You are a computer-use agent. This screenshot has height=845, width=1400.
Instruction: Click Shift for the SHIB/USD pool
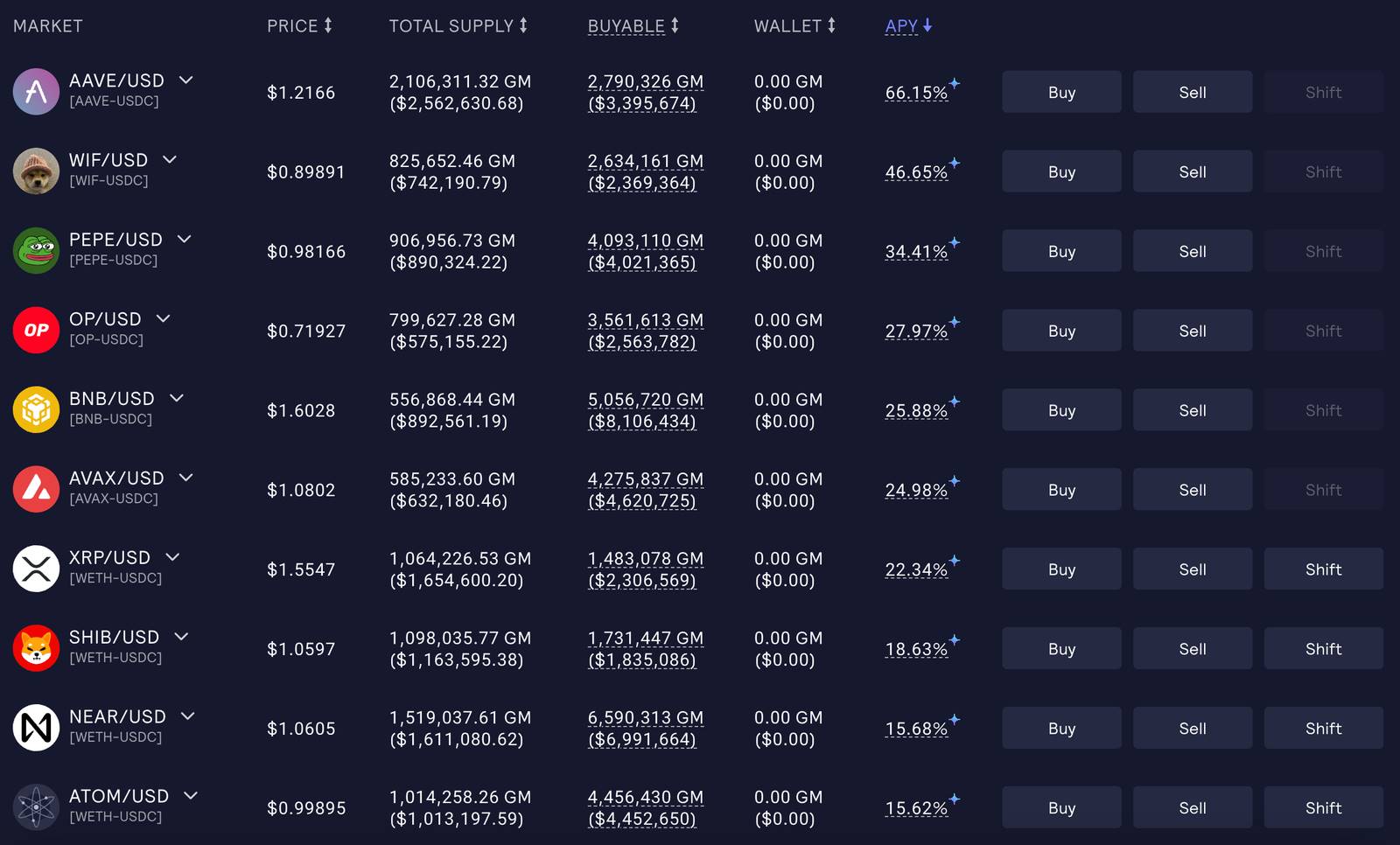1323,649
